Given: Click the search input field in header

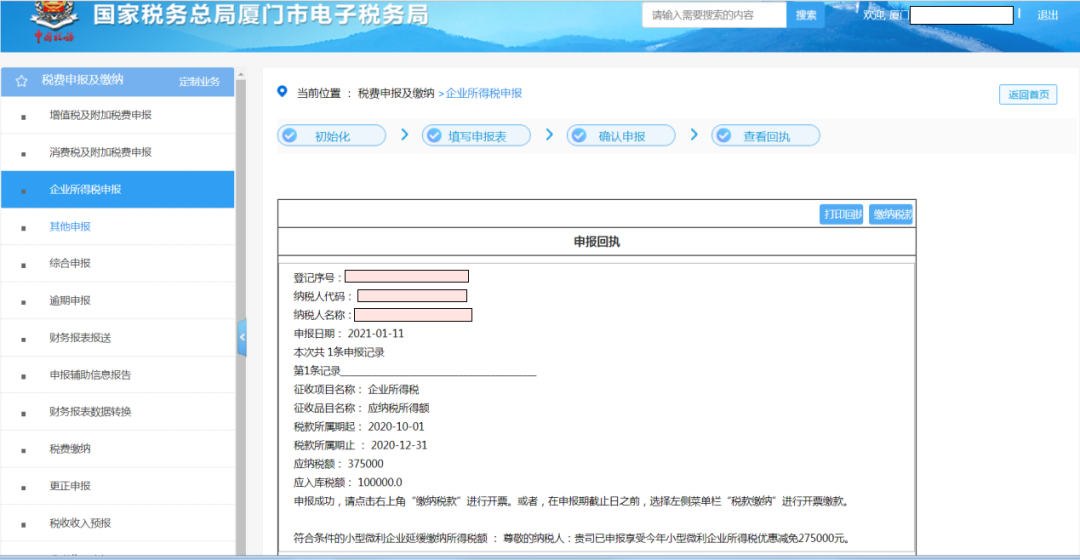Looking at the screenshot, I should tap(714, 14).
